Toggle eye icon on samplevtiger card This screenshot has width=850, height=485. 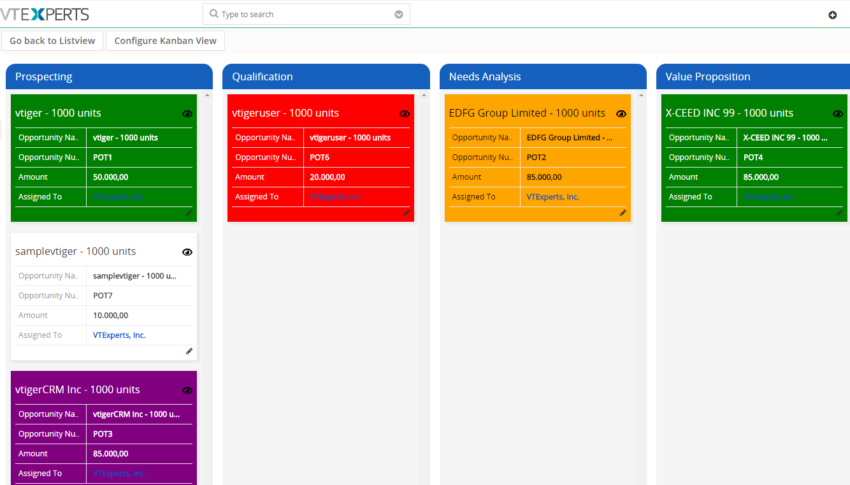[187, 252]
